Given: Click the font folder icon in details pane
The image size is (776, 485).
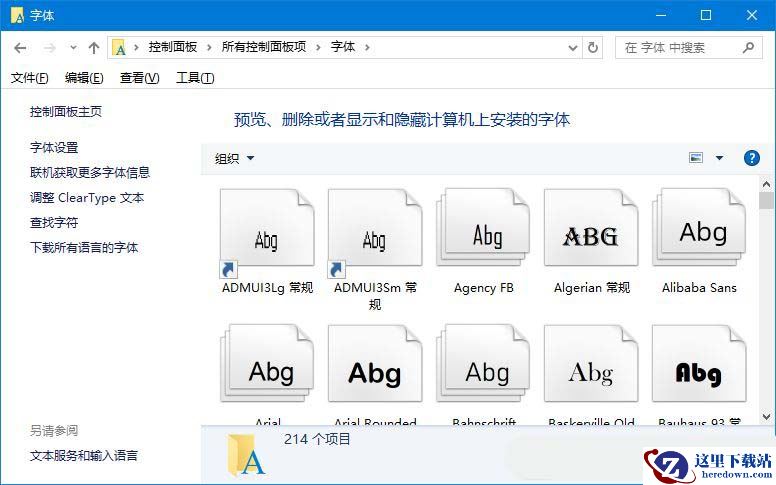Looking at the screenshot, I should [246, 454].
